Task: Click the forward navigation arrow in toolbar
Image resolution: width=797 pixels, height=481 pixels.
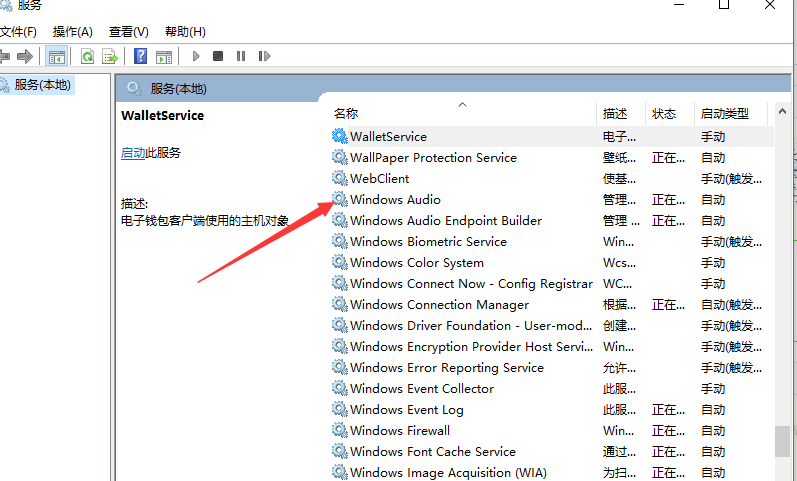Action: [24, 56]
